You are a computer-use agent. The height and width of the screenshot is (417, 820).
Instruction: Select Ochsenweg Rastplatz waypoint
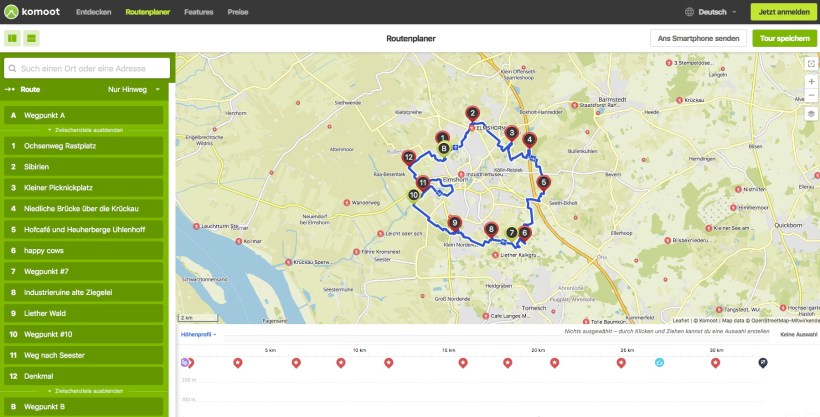pyautogui.click(x=84, y=146)
